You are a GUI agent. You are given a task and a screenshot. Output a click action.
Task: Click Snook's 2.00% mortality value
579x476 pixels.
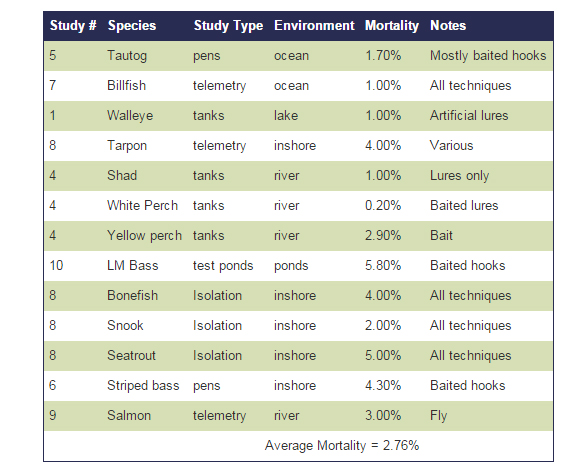click(x=383, y=325)
